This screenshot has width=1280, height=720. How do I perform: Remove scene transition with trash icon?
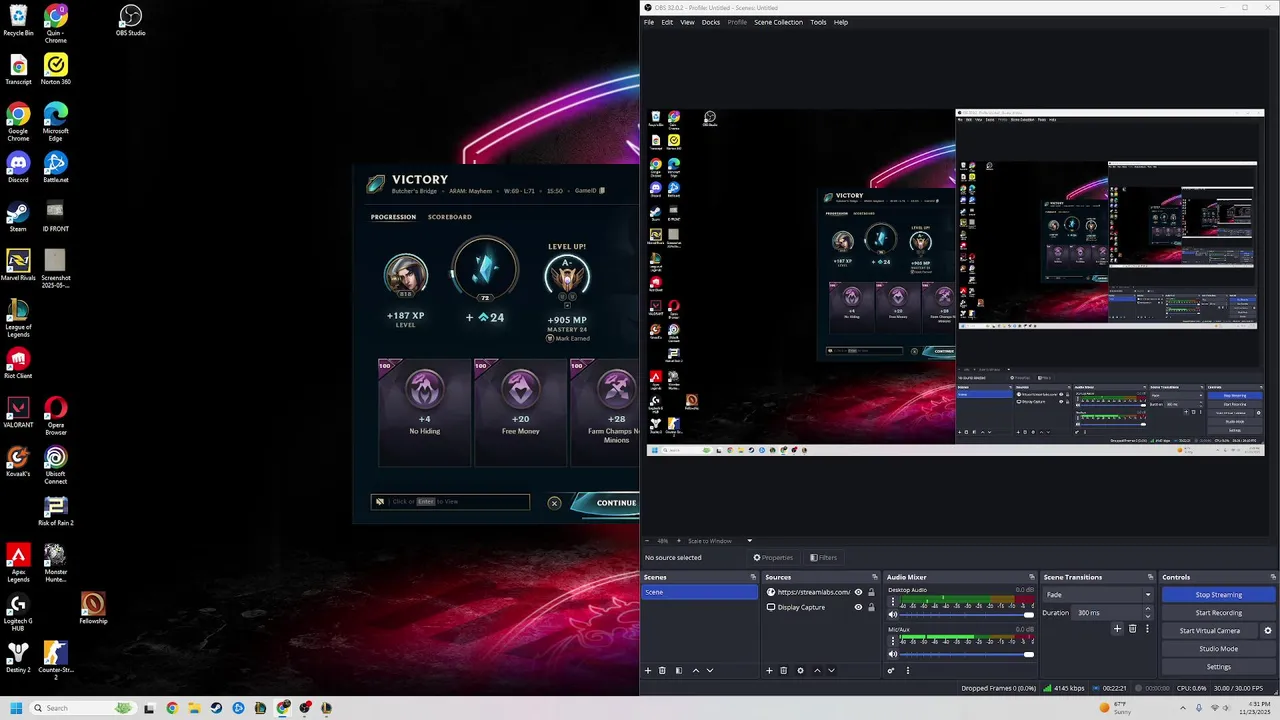tap(1132, 629)
